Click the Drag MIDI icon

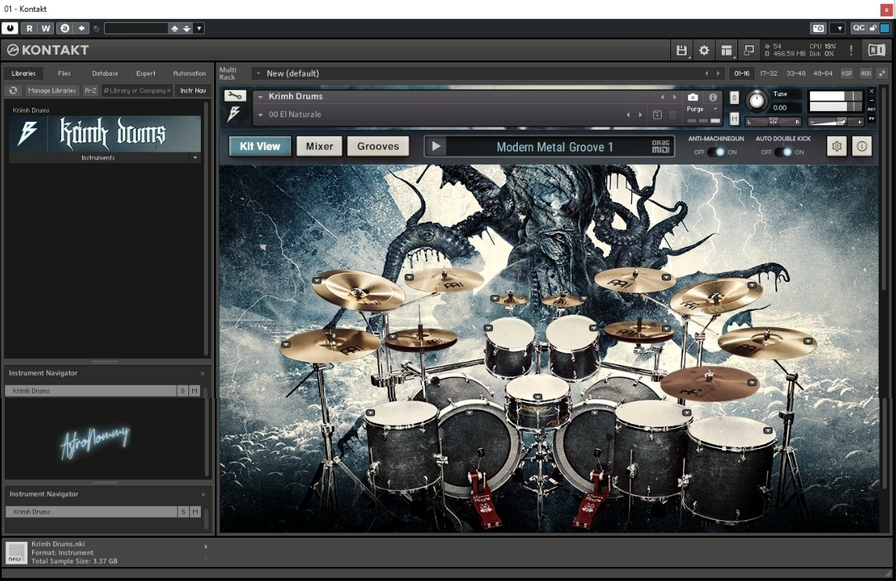(x=662, y=147)
